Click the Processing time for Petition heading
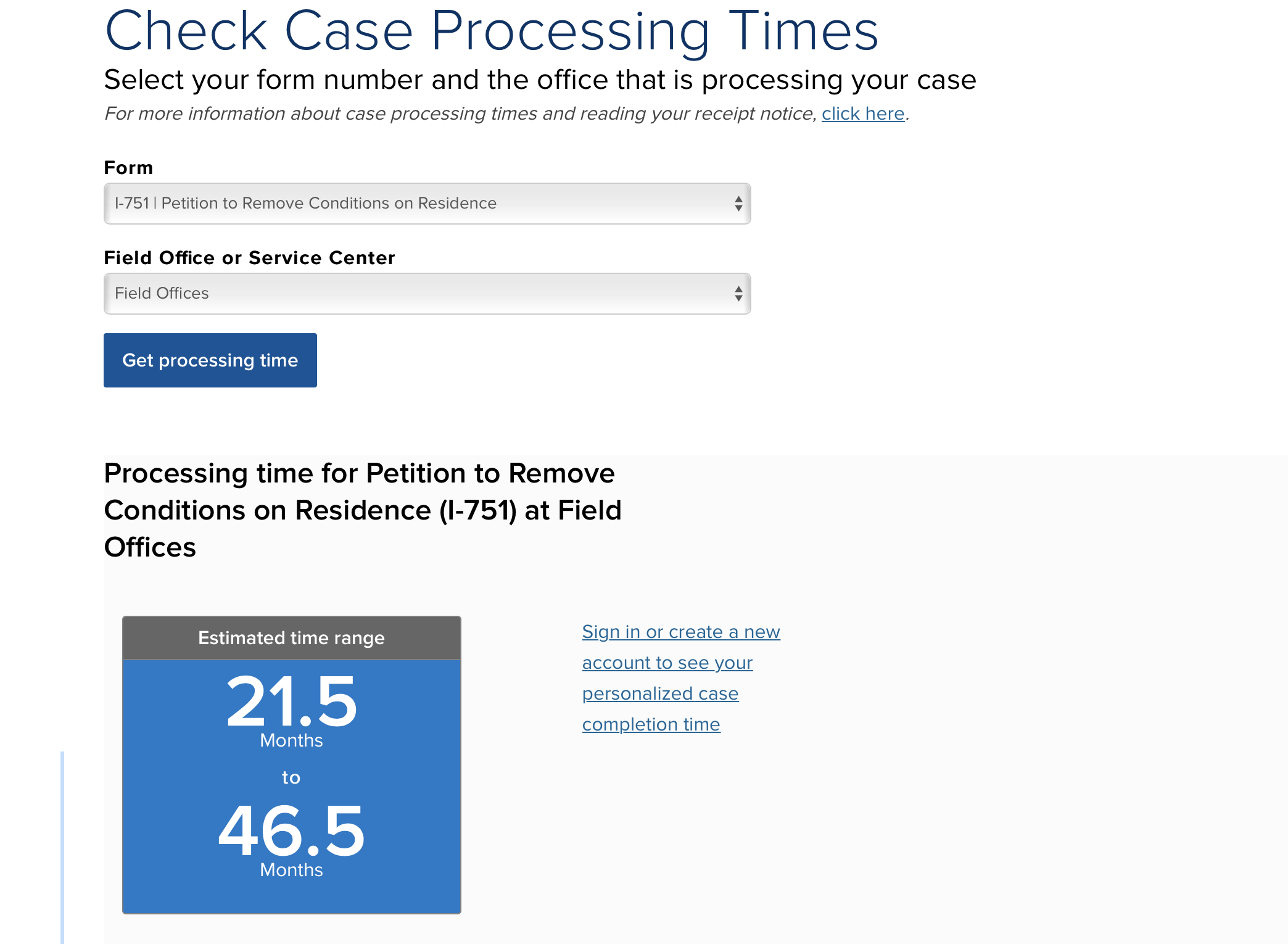 [363, 510]
